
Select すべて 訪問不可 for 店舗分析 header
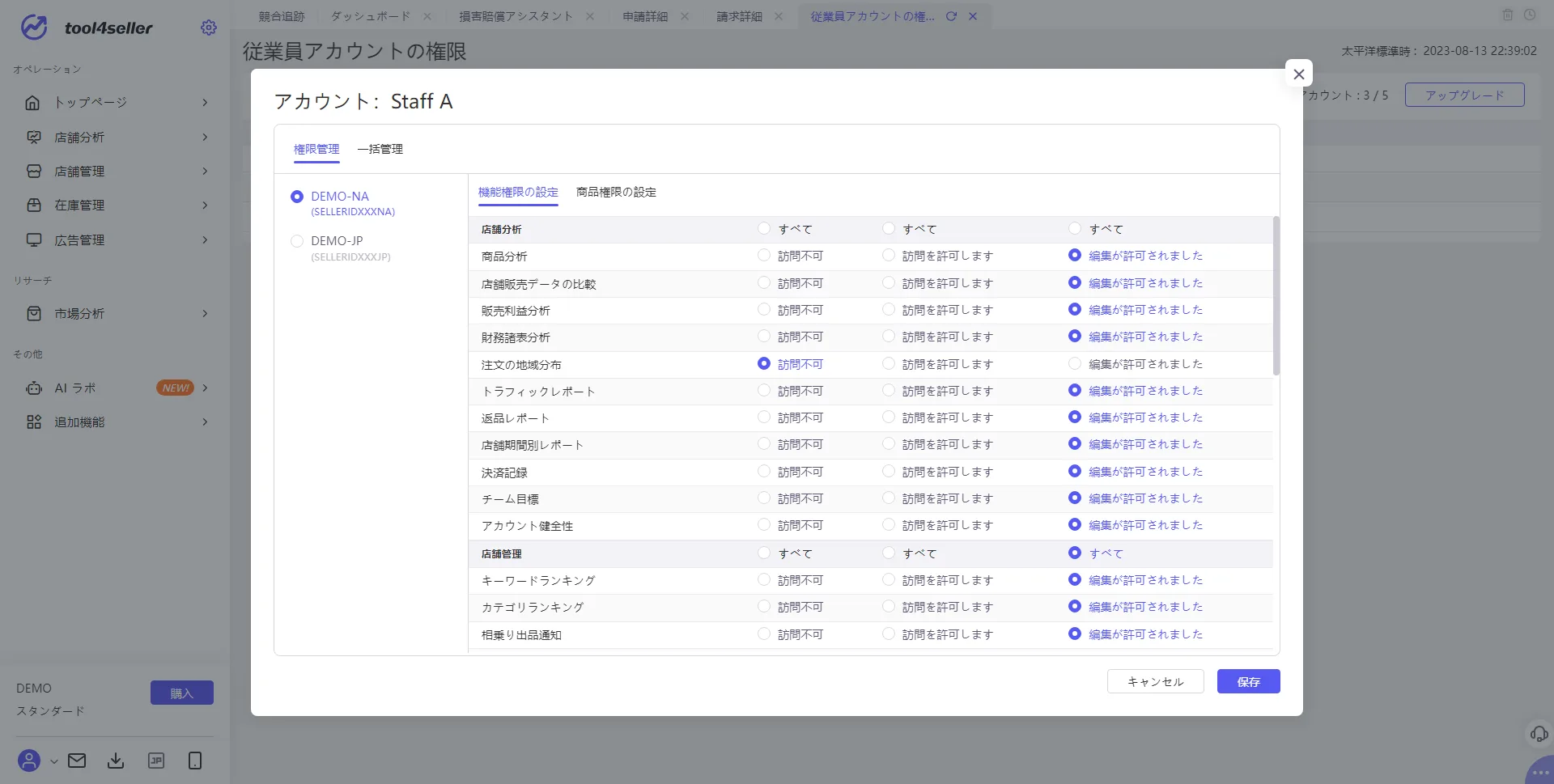764,229
